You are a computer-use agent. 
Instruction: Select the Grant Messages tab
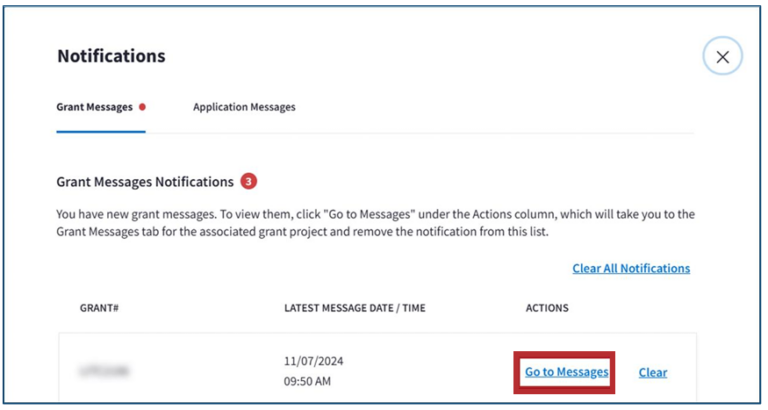(x=94, y=107)
